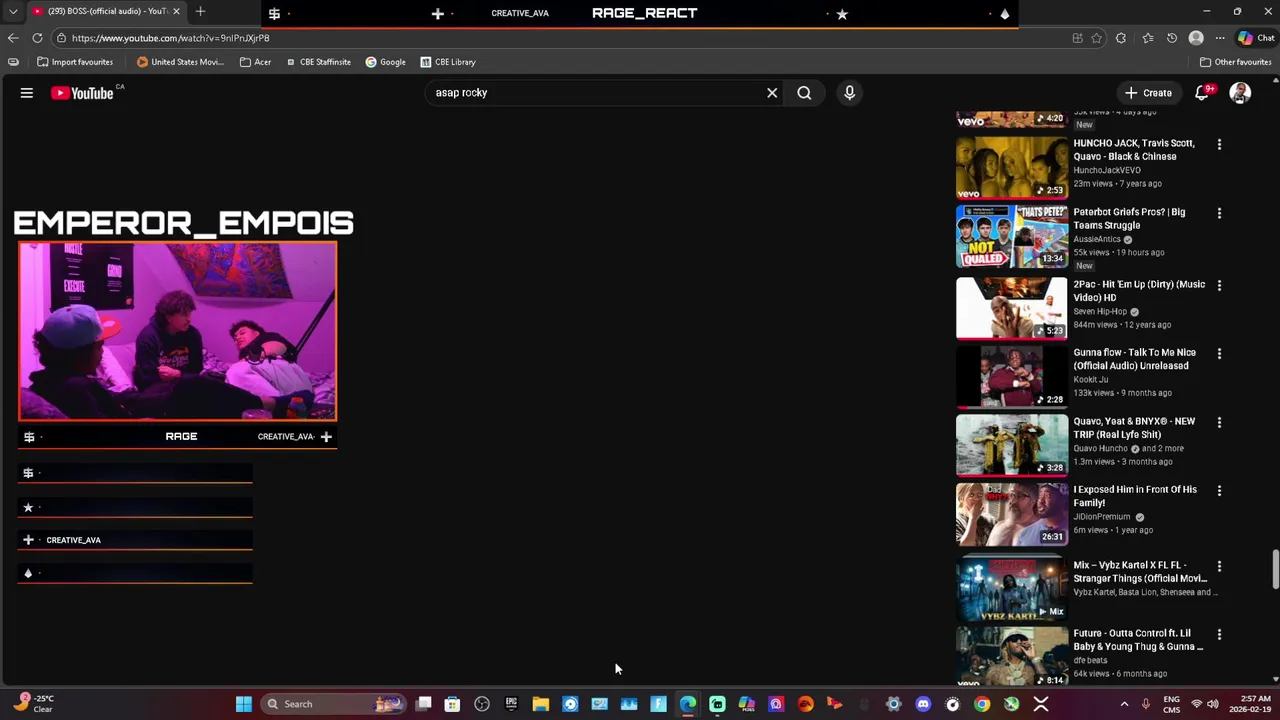The image size is (1280, 720).
Task: Open the favourites bar leading icon
Action: tap(13, 62)
